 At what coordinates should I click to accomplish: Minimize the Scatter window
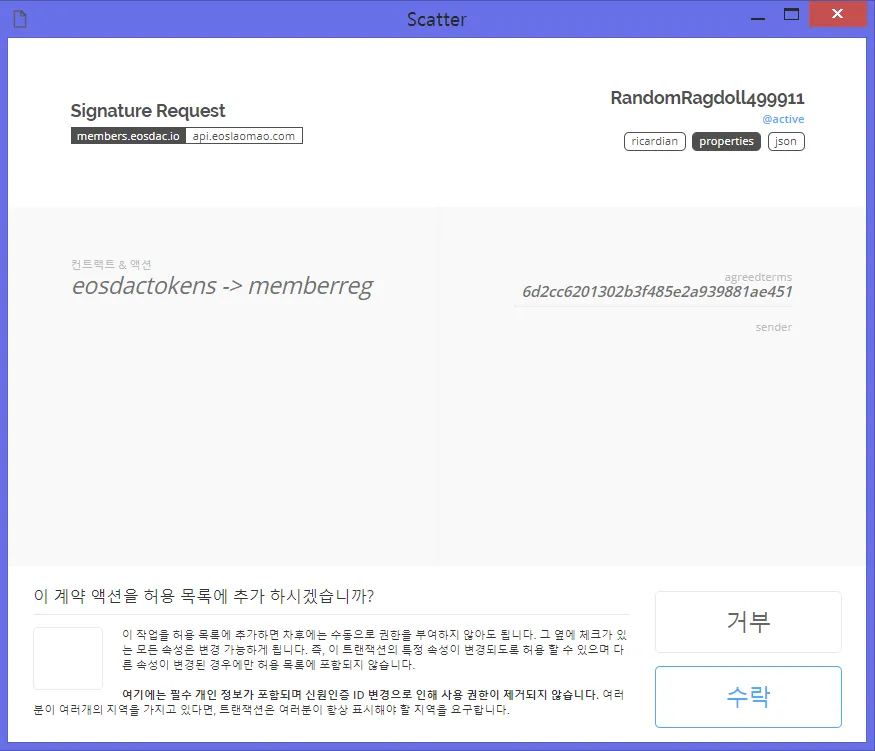(x=757, y=17)
